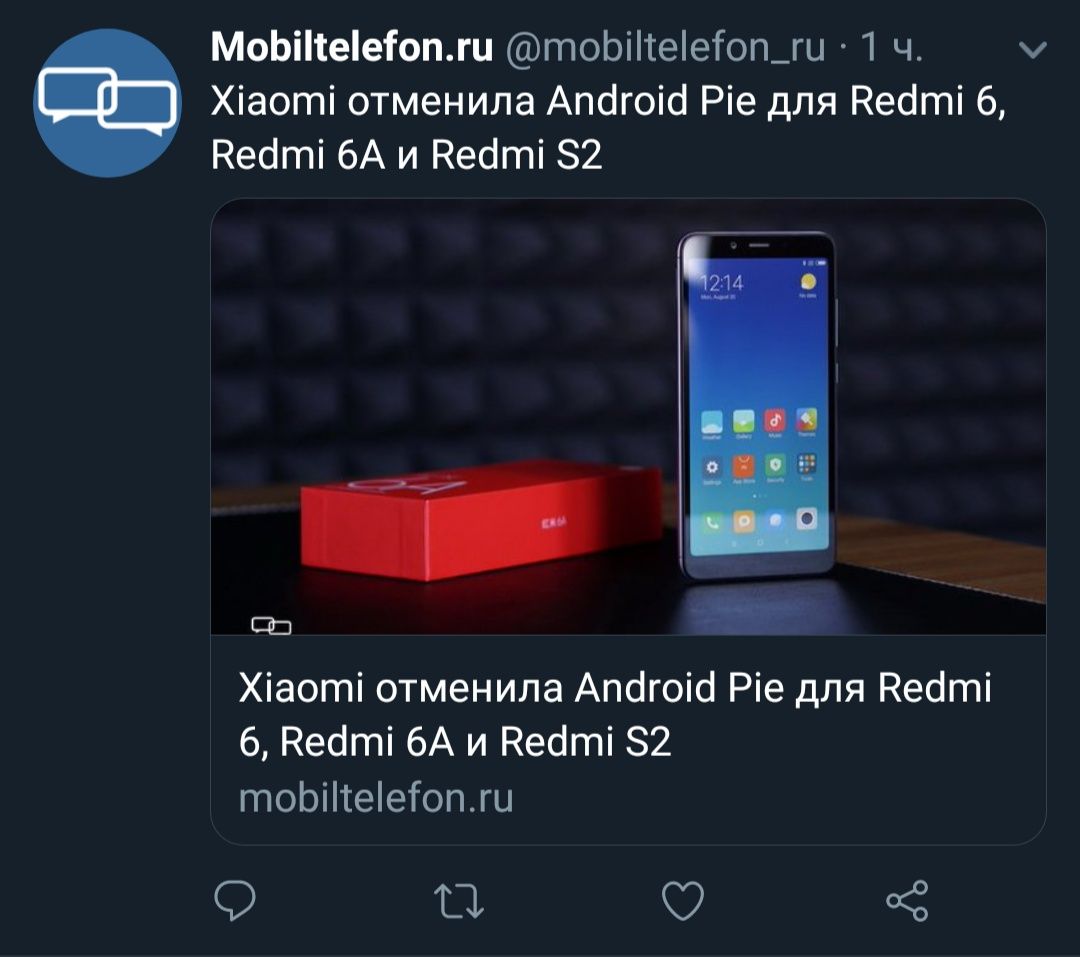Viewport: 1080px width, 957px height.
Task: Reply to the Mobiltelefon.ru tweet
Action: click(235, 900)
